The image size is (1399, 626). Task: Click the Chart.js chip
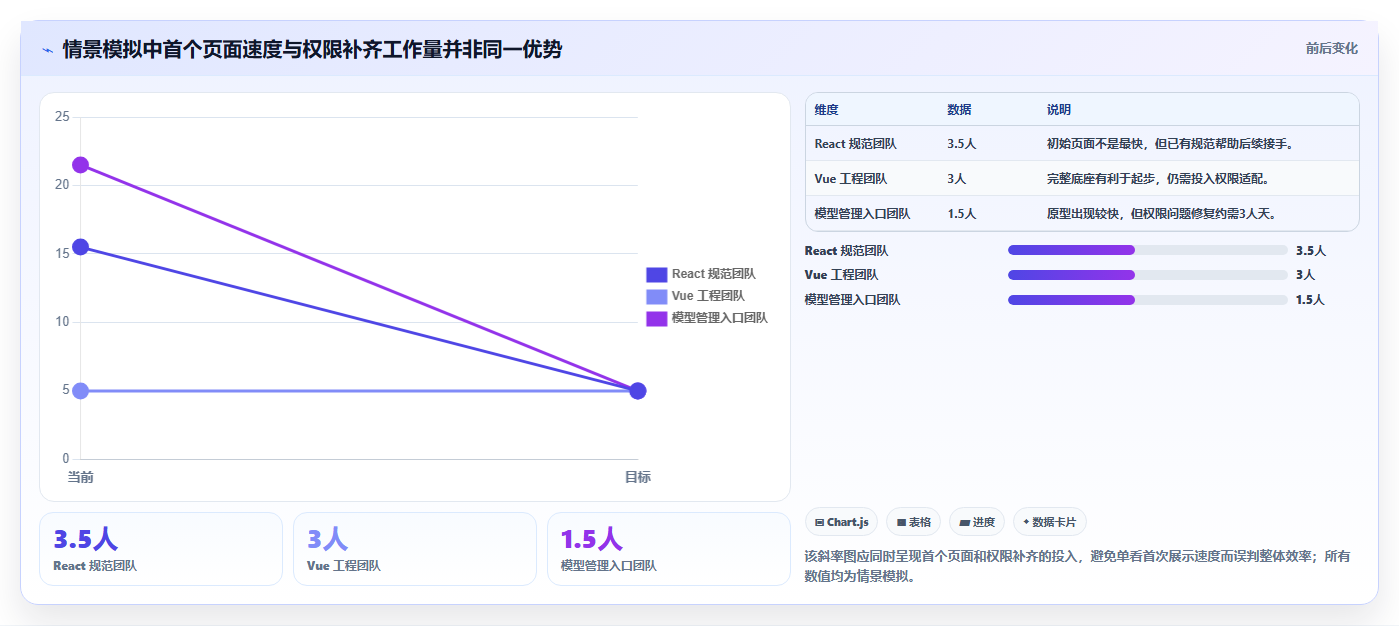[x=841, y=522]
